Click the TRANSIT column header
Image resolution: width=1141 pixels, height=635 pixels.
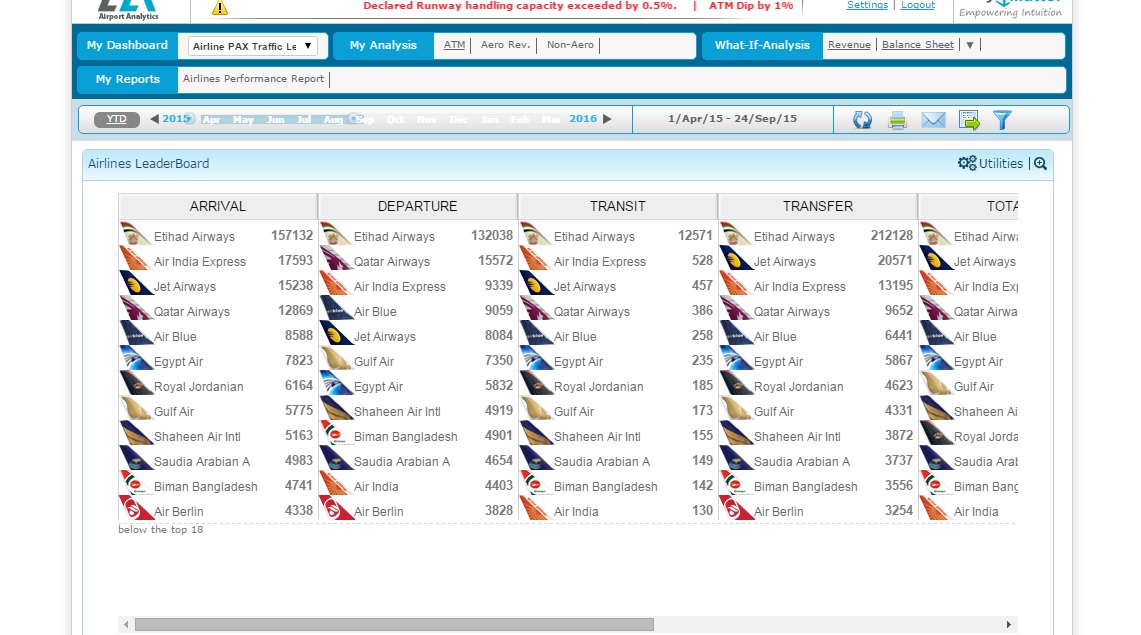618,206
